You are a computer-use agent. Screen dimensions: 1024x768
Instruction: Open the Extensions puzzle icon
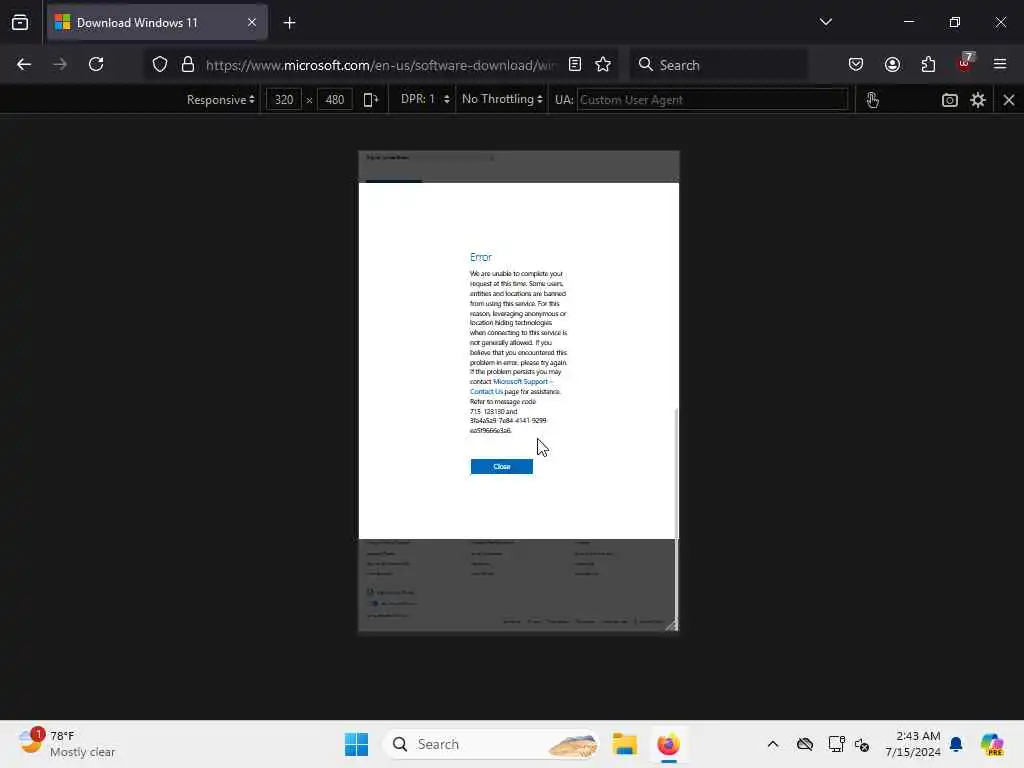(928, 65)
